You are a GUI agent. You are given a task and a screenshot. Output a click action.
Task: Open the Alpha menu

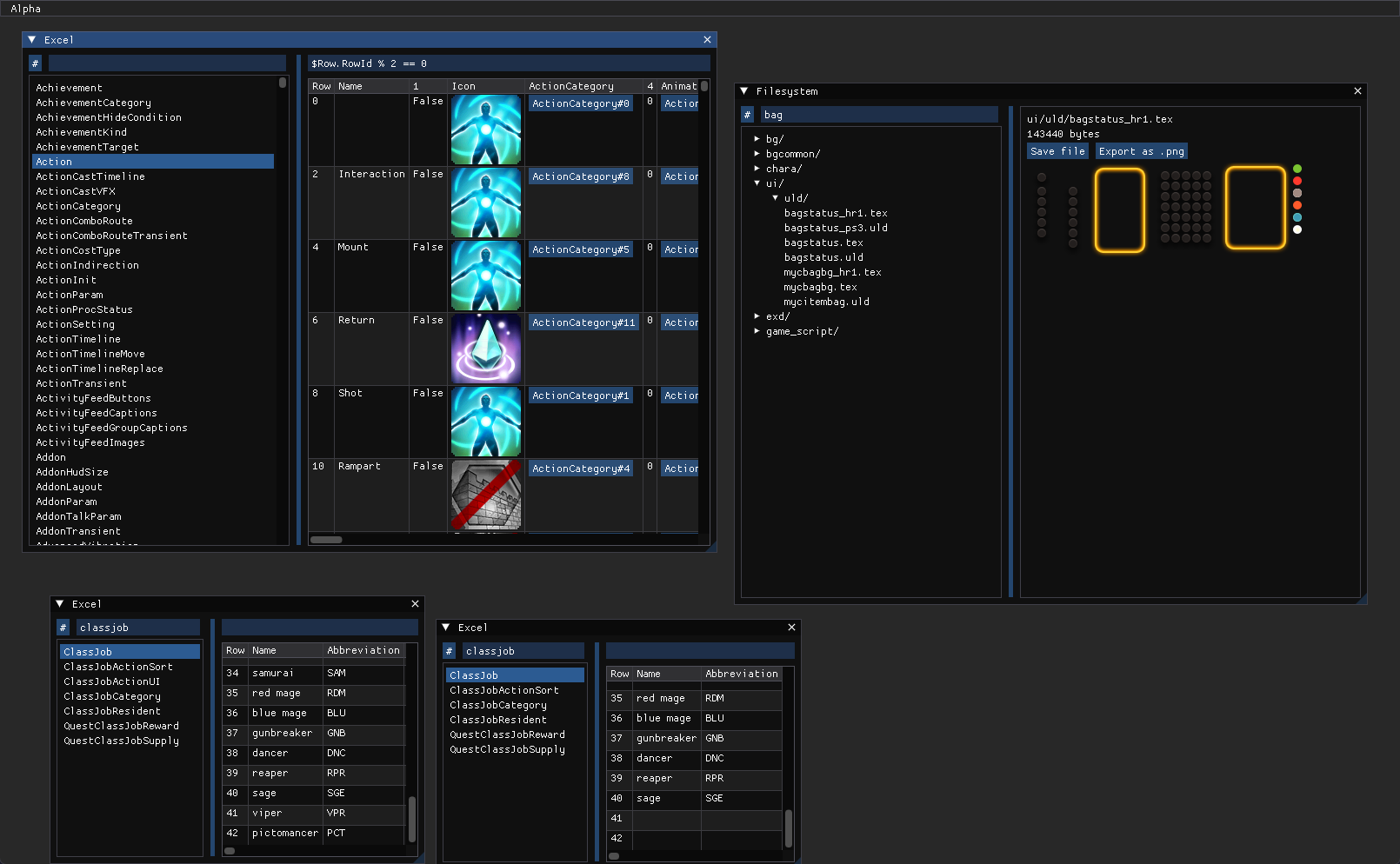[x=25, y=9]
